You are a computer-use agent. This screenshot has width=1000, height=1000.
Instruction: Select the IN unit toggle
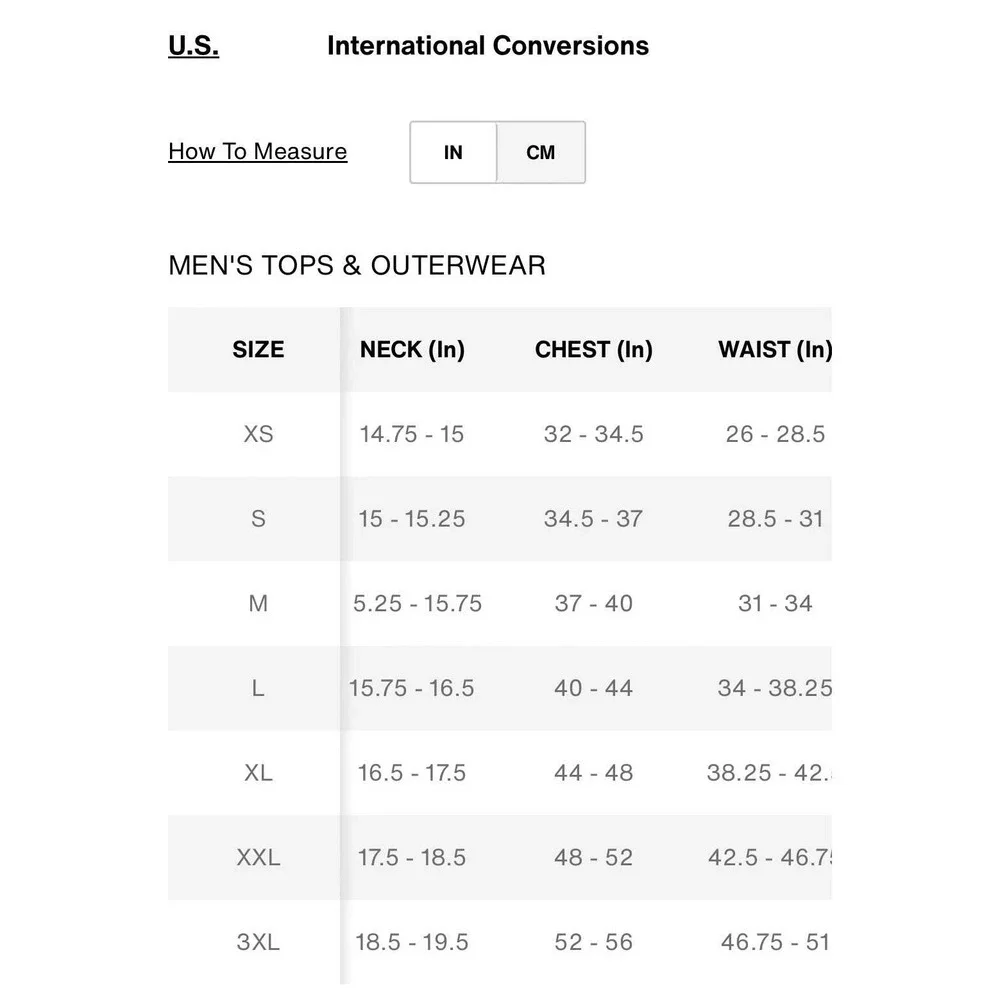pyautogui.click(x=453, y=153)
